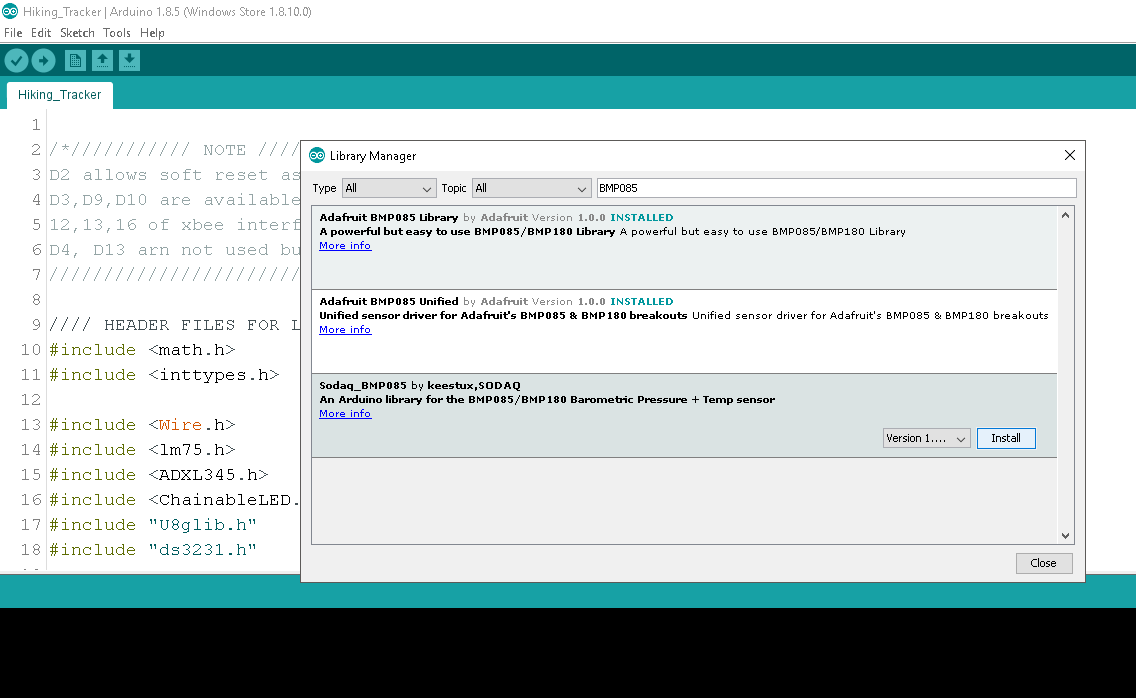Image resolution: width=1136 pixels, height=698 pixels.
Task: Select the Hiking_Tracker sketch tab
Action: (60, 95)
